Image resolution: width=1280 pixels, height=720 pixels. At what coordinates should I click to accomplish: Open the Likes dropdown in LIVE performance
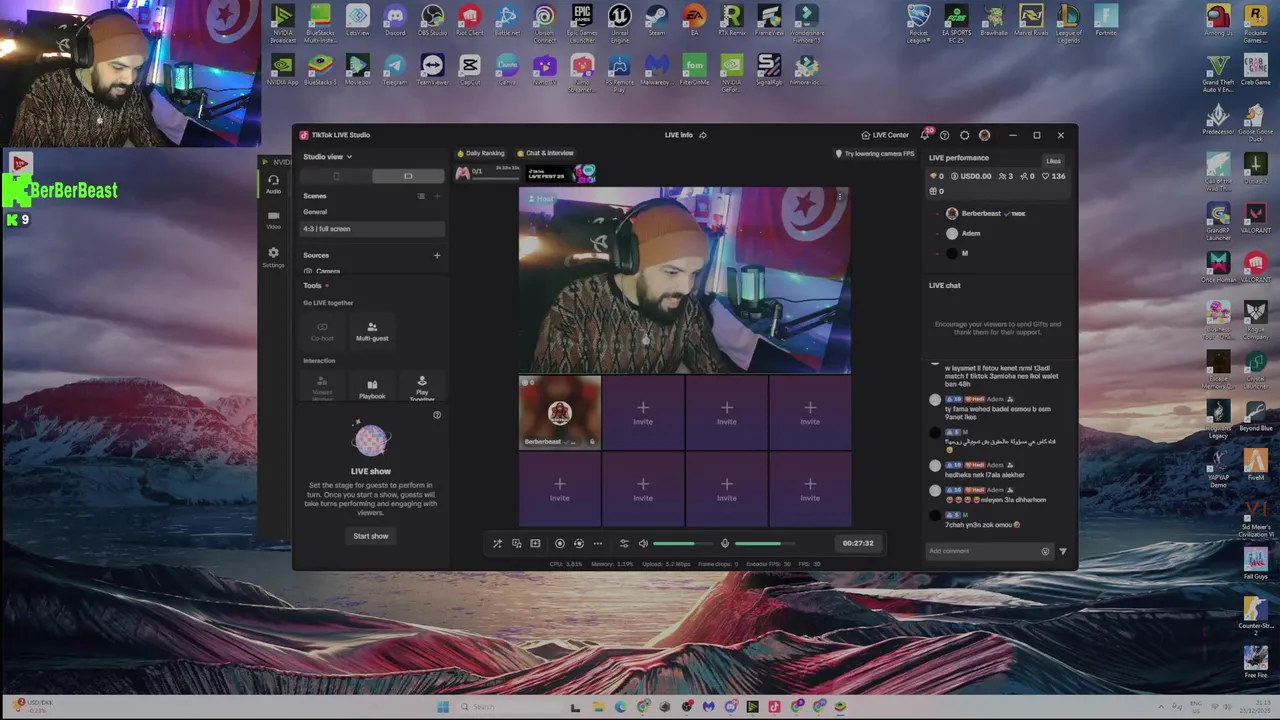point(1053,161)
